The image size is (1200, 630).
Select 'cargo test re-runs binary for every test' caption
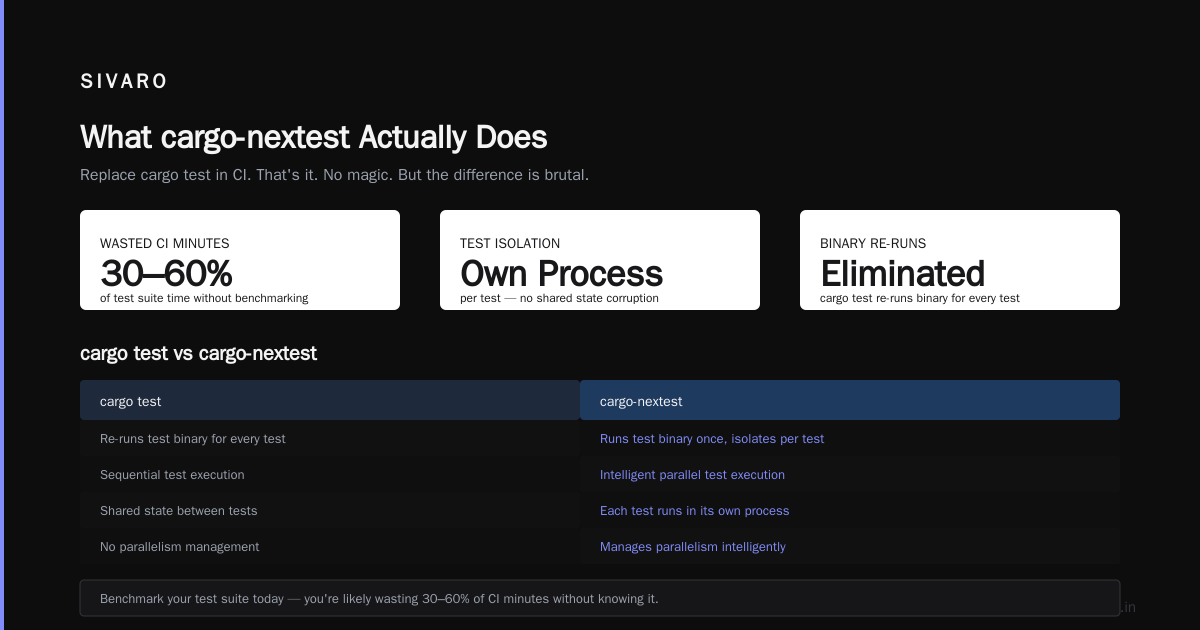920,298
